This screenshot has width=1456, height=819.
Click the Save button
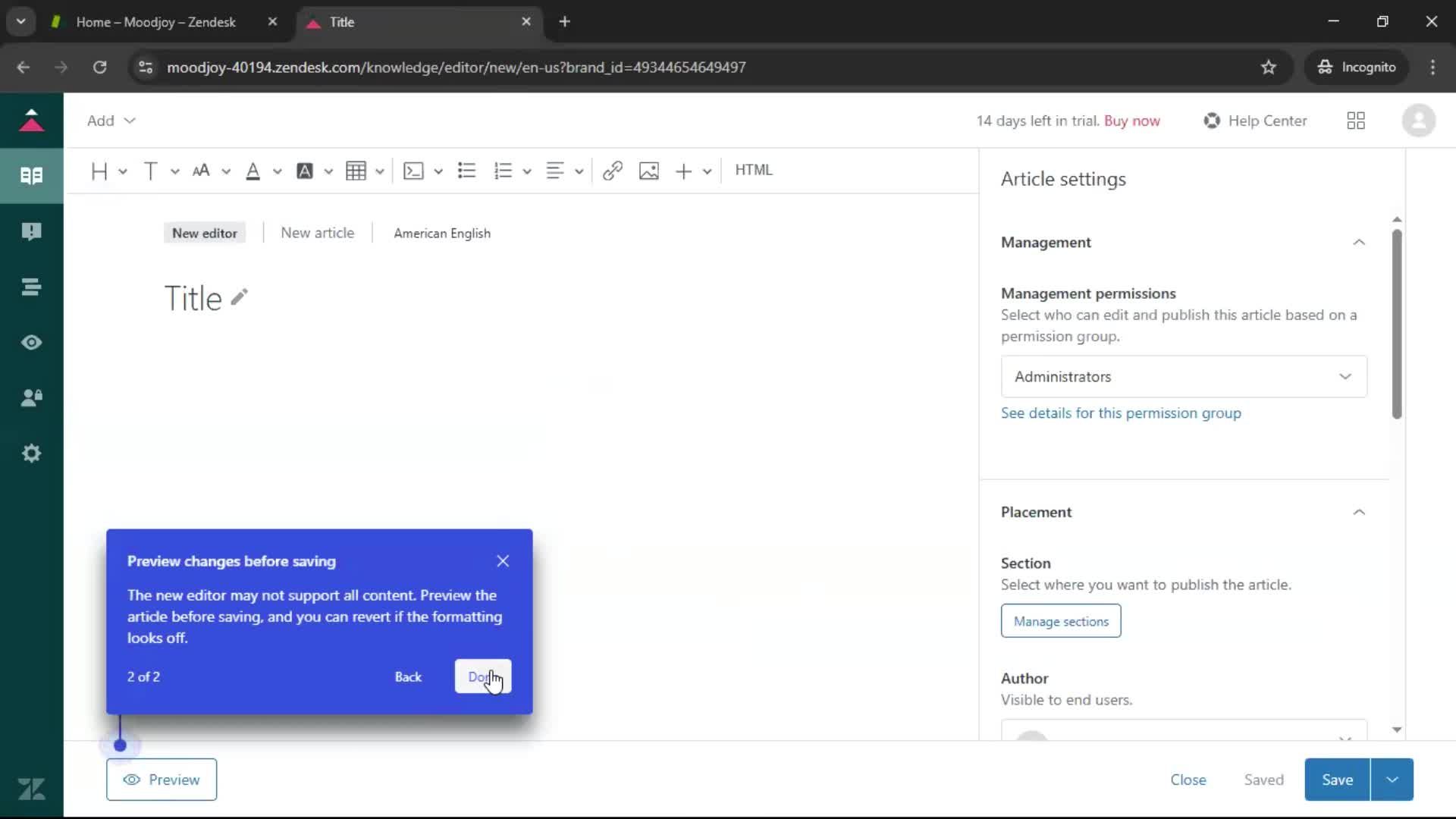click(1337, 780)
